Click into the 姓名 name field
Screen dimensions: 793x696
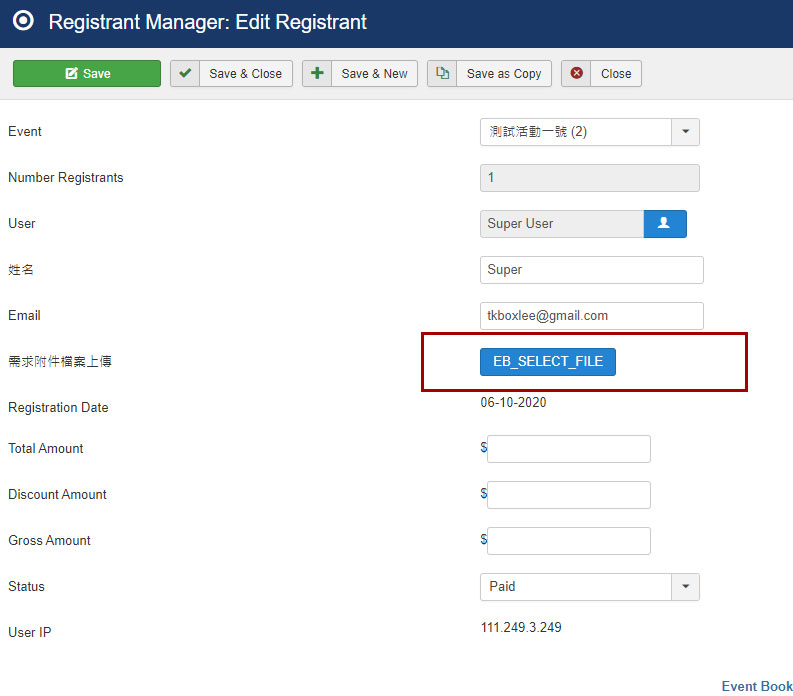tap(591, 270)
